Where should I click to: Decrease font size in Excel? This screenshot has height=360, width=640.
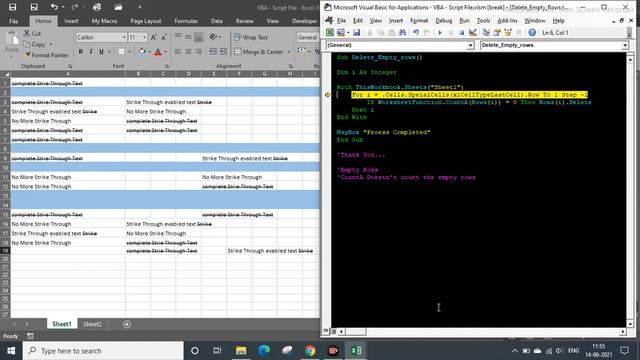coord(164,37)
